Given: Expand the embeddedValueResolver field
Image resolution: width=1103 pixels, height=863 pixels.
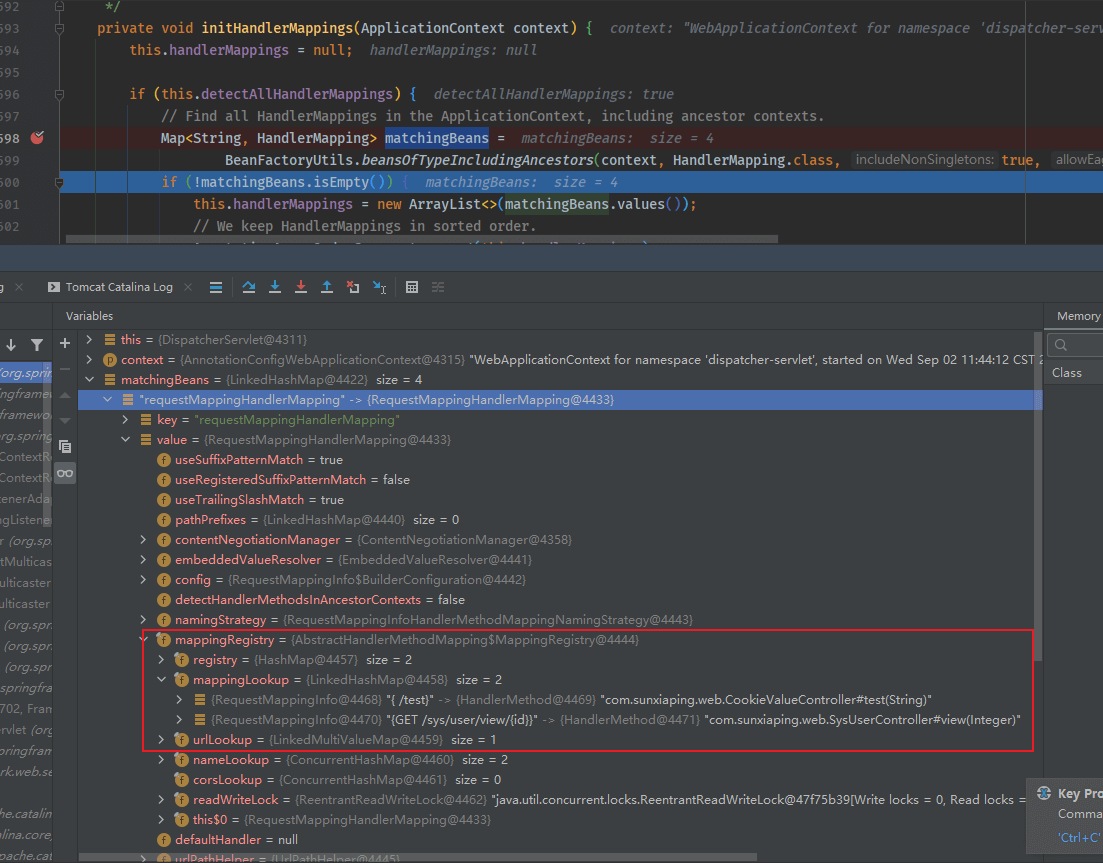Looking at the screenshot, I should pyautogui.click(x=144, y=560).
